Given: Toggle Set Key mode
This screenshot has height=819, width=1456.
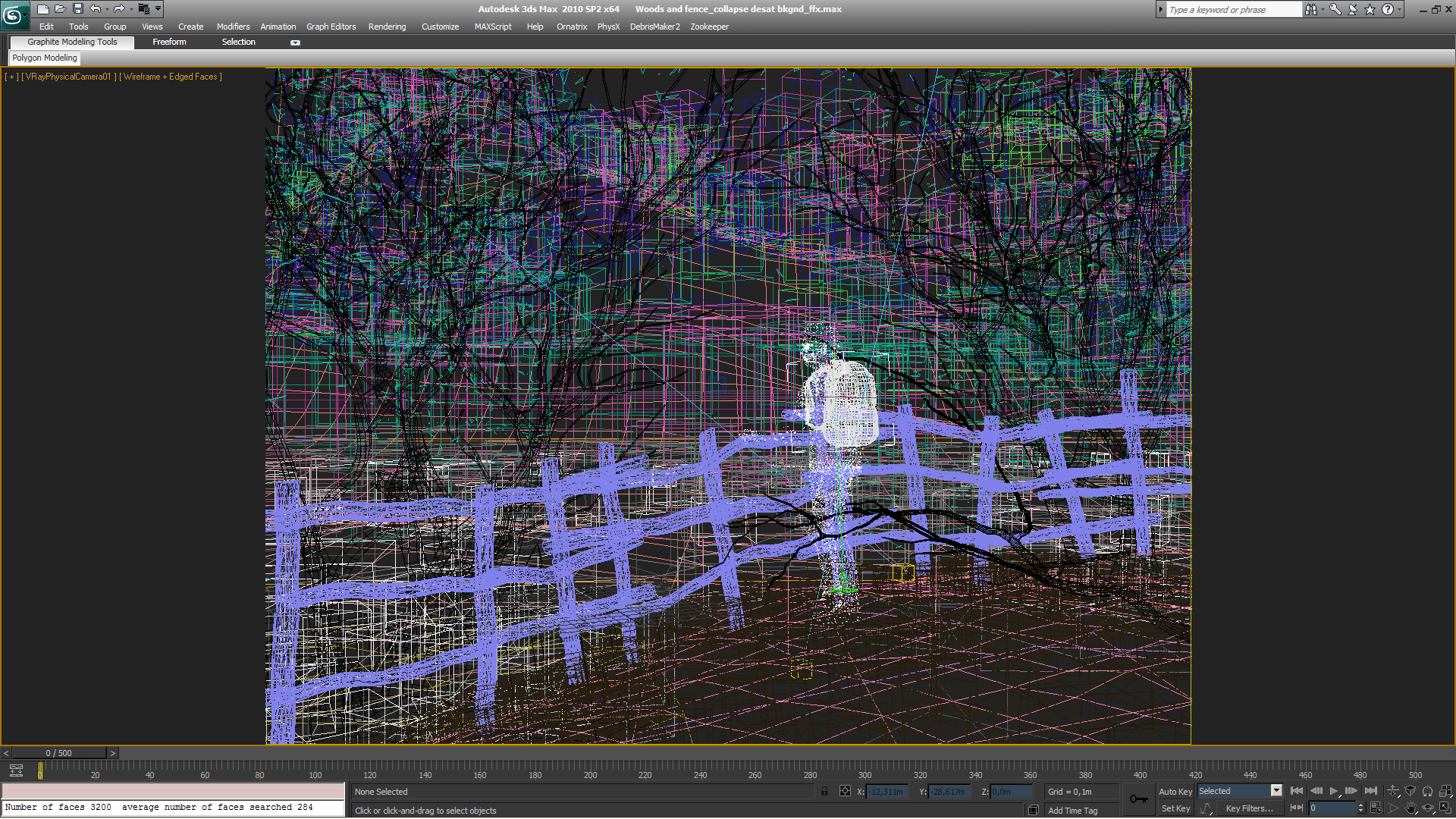Looking at the screenshot, I should pos(1175,809).
